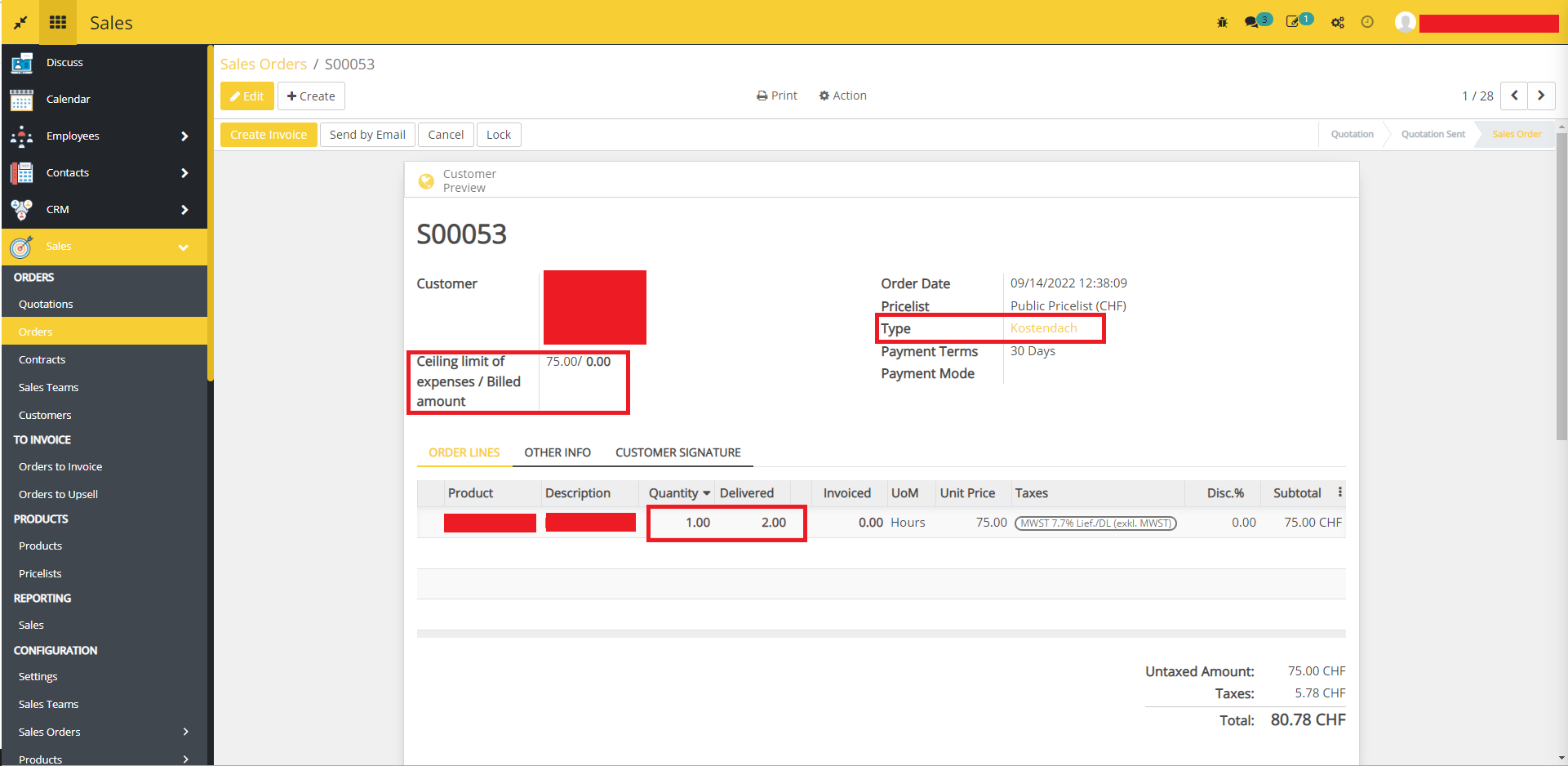Click the debug bug icon in top bar
Screen dimensions: 1568x766
[1222, 22]
